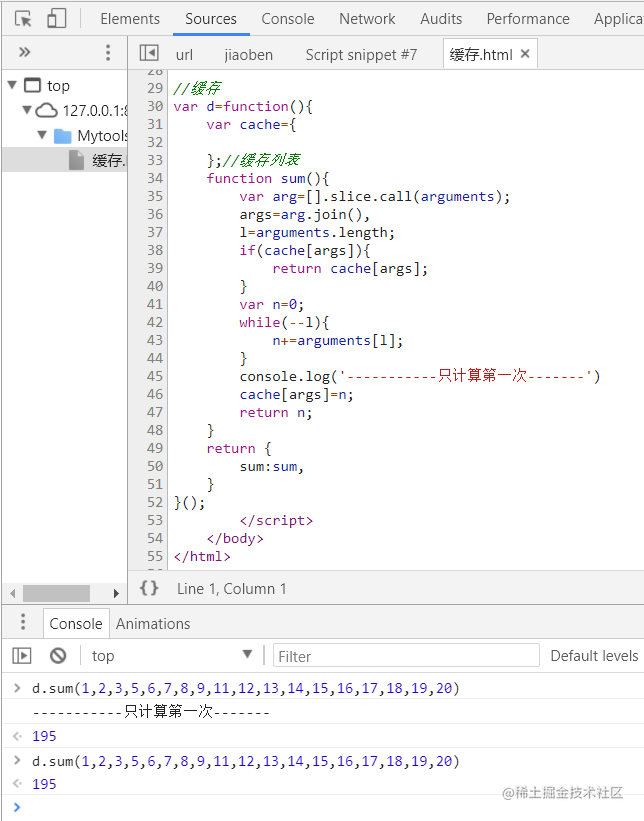The image size is (644, 821).
Task: Open the Elements panel tab
Action: pyautogui.click(x=130, y=19)
